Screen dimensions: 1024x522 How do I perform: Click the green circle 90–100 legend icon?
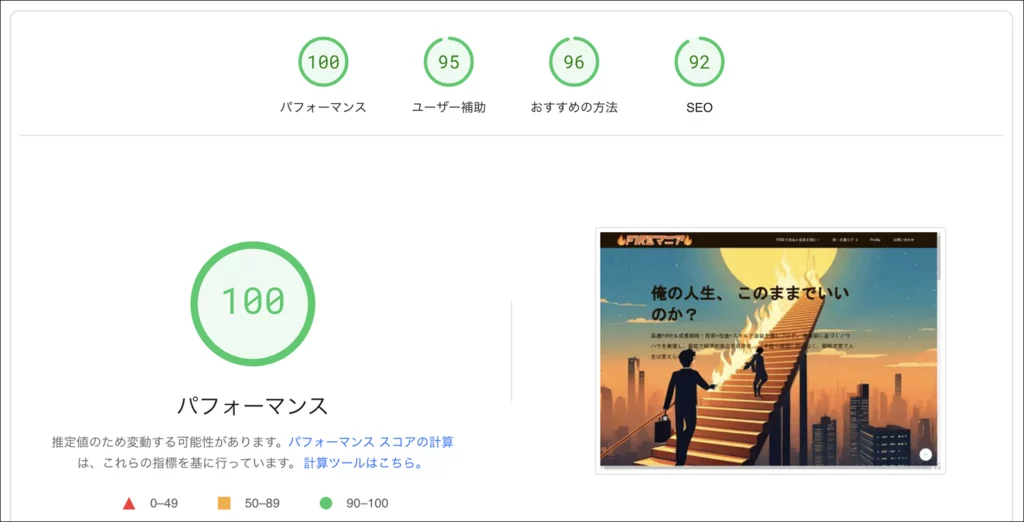click(x=326, y=503)
